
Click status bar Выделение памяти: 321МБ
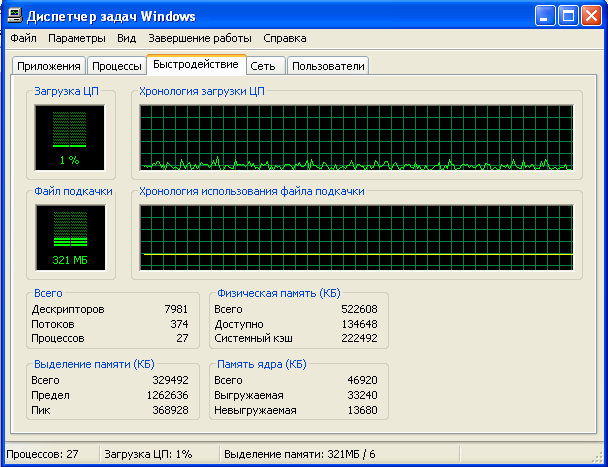[x=300, y=454]
